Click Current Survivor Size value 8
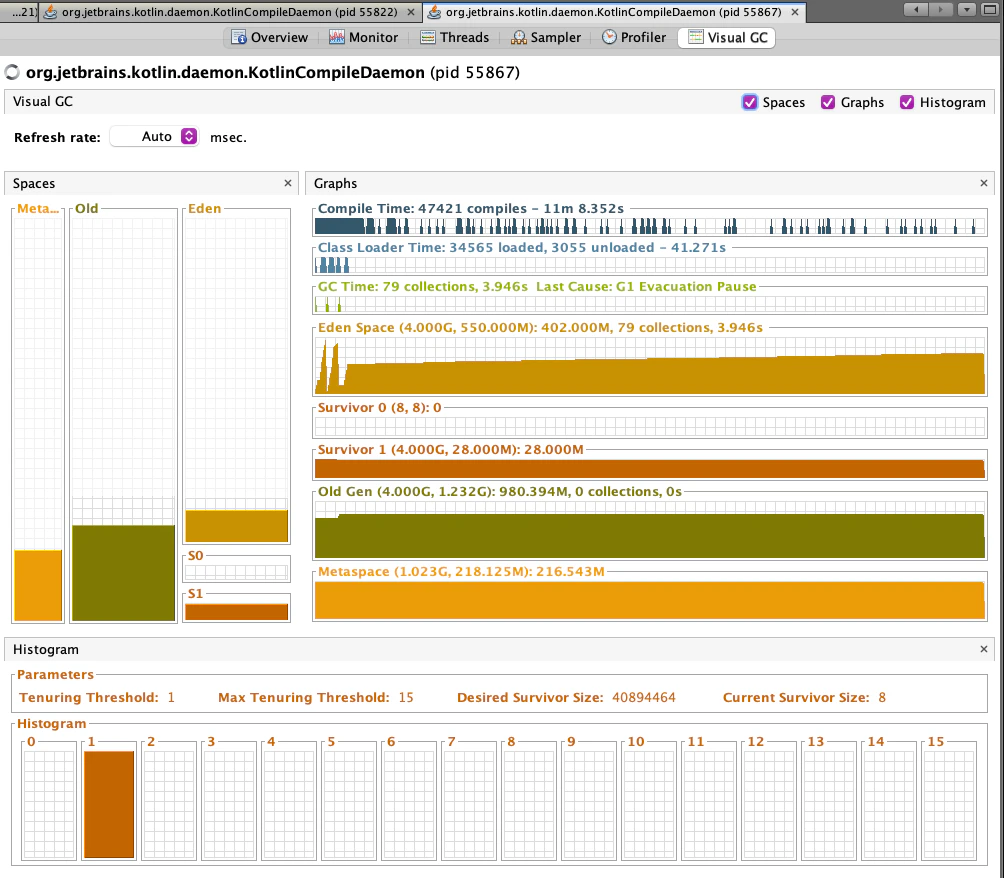Image resolution: width=1004 pixels, height=878 pixels. tap(882, 697)
